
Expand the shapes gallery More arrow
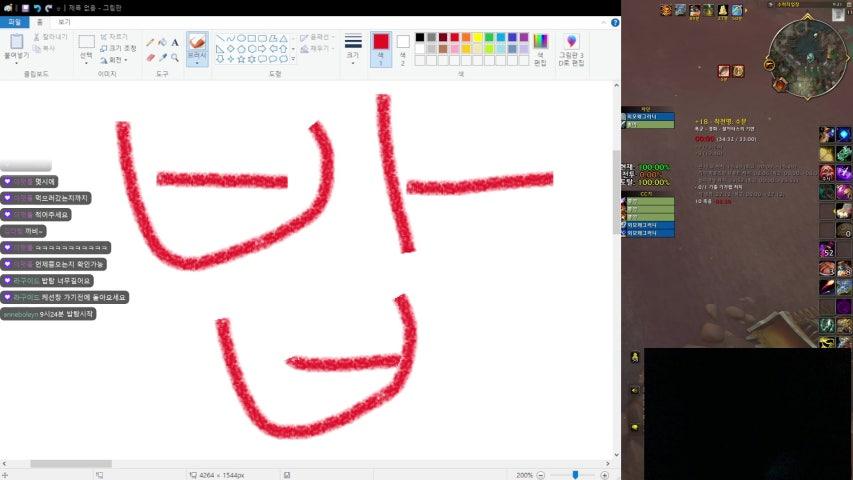point(293,59)
